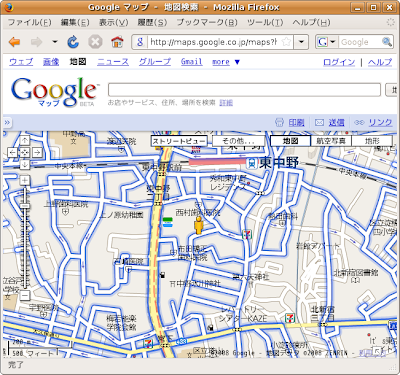Pan the map down with arrow button
Image resolution: width=400 pixels, height=375 pixels.
point(25,164)
